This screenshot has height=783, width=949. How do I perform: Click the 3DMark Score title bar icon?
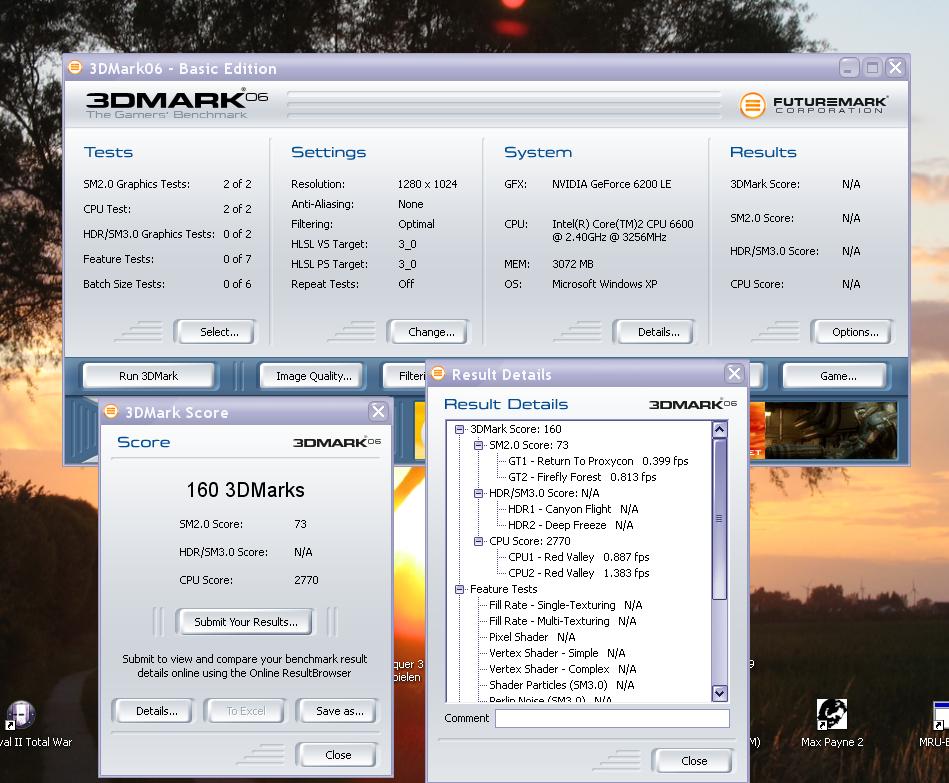(x=111, y=411)
